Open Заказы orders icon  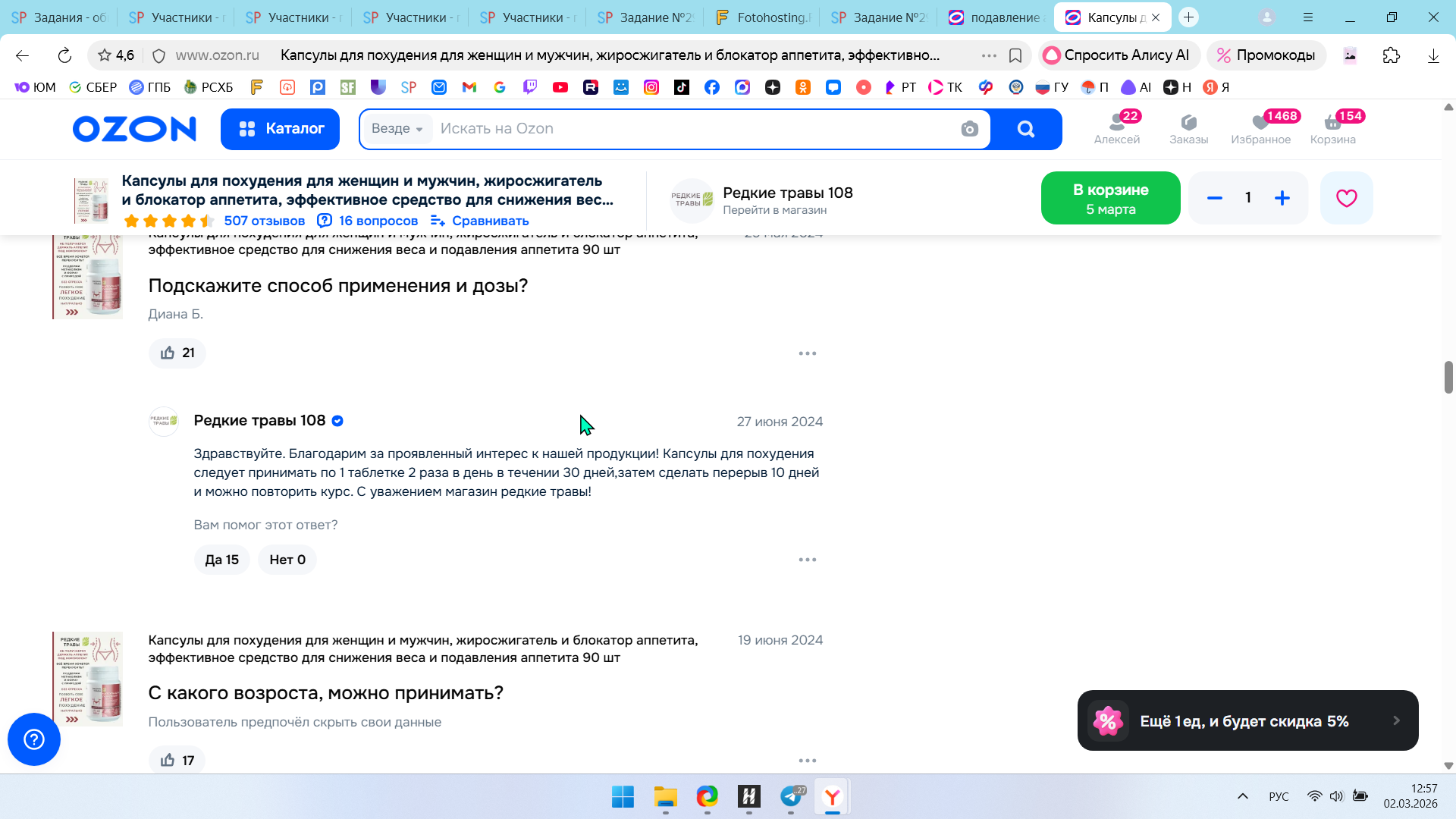[1188, 128]
